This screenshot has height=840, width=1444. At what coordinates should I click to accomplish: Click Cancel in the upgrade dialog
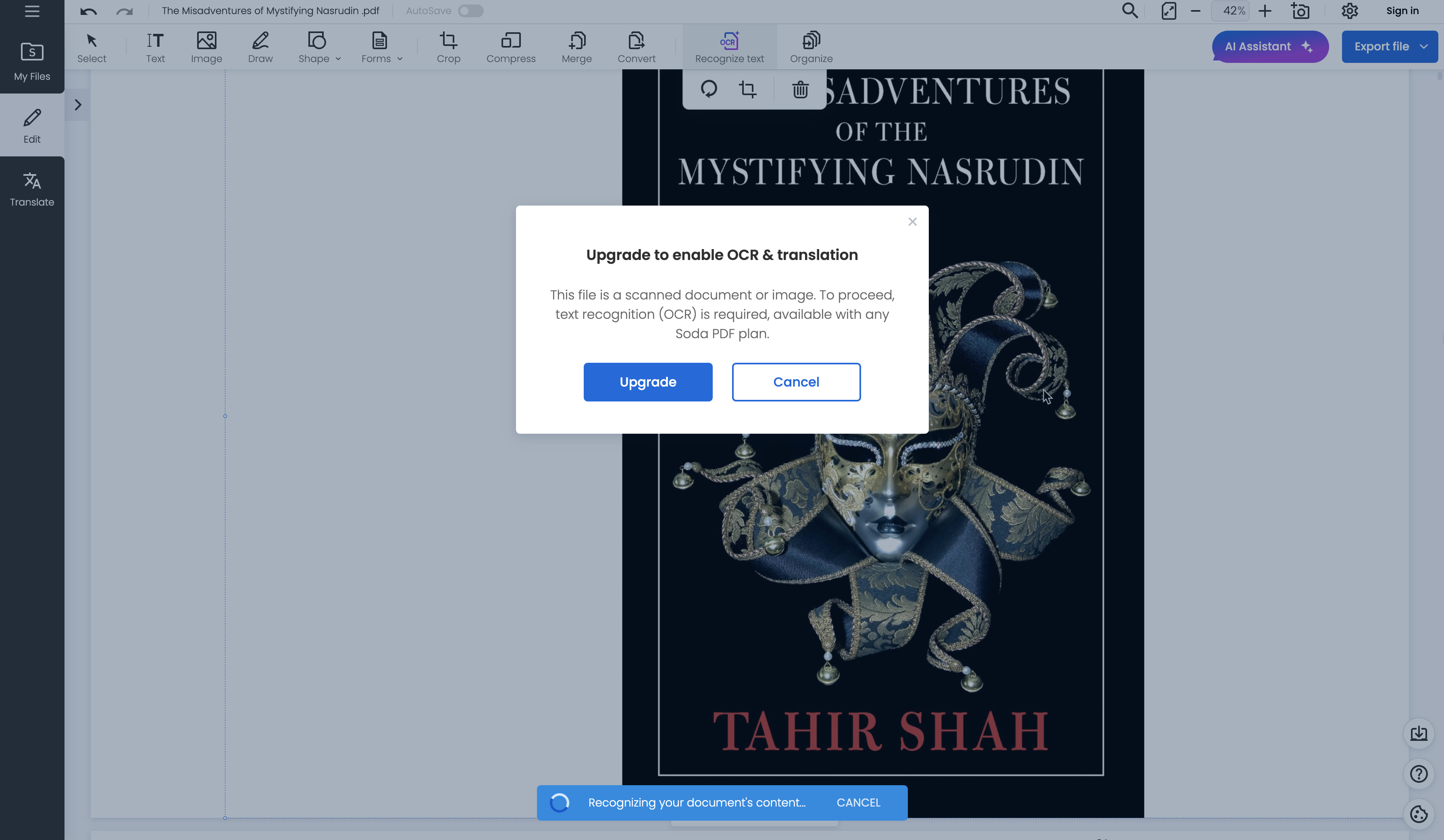(796, 382)
